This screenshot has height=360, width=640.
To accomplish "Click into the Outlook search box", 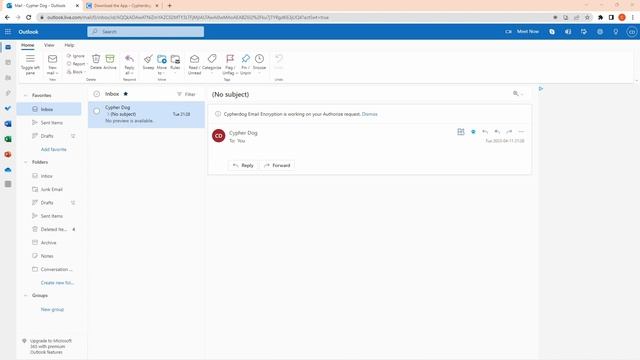I will (145, 31).
